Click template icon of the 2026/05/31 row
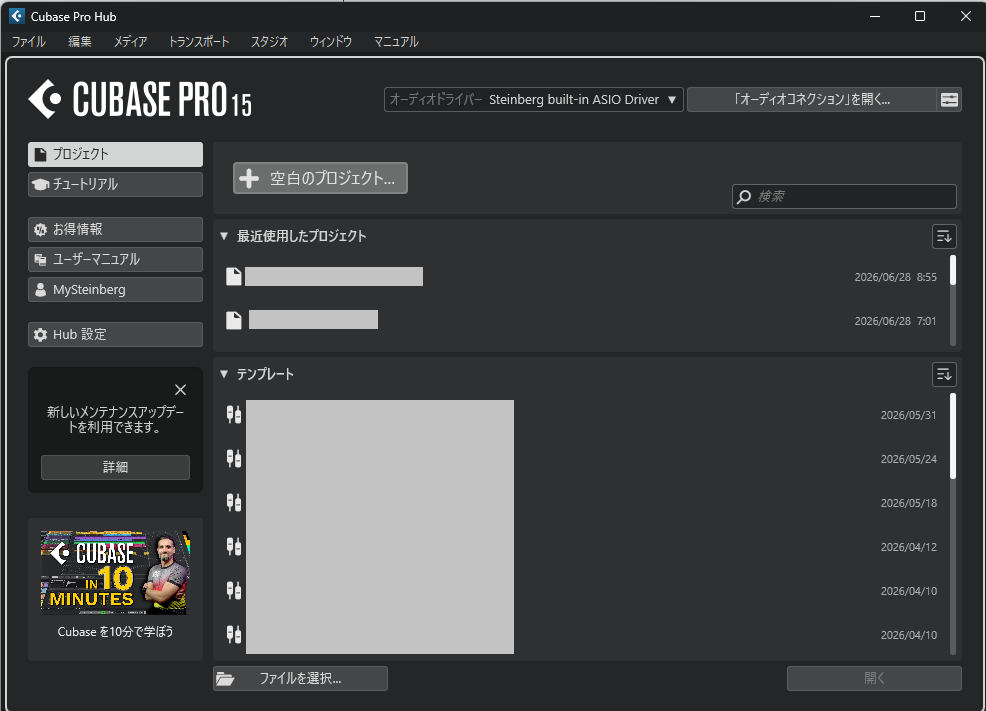The height and width of the screenshot is (711, 986). point(234,415)
